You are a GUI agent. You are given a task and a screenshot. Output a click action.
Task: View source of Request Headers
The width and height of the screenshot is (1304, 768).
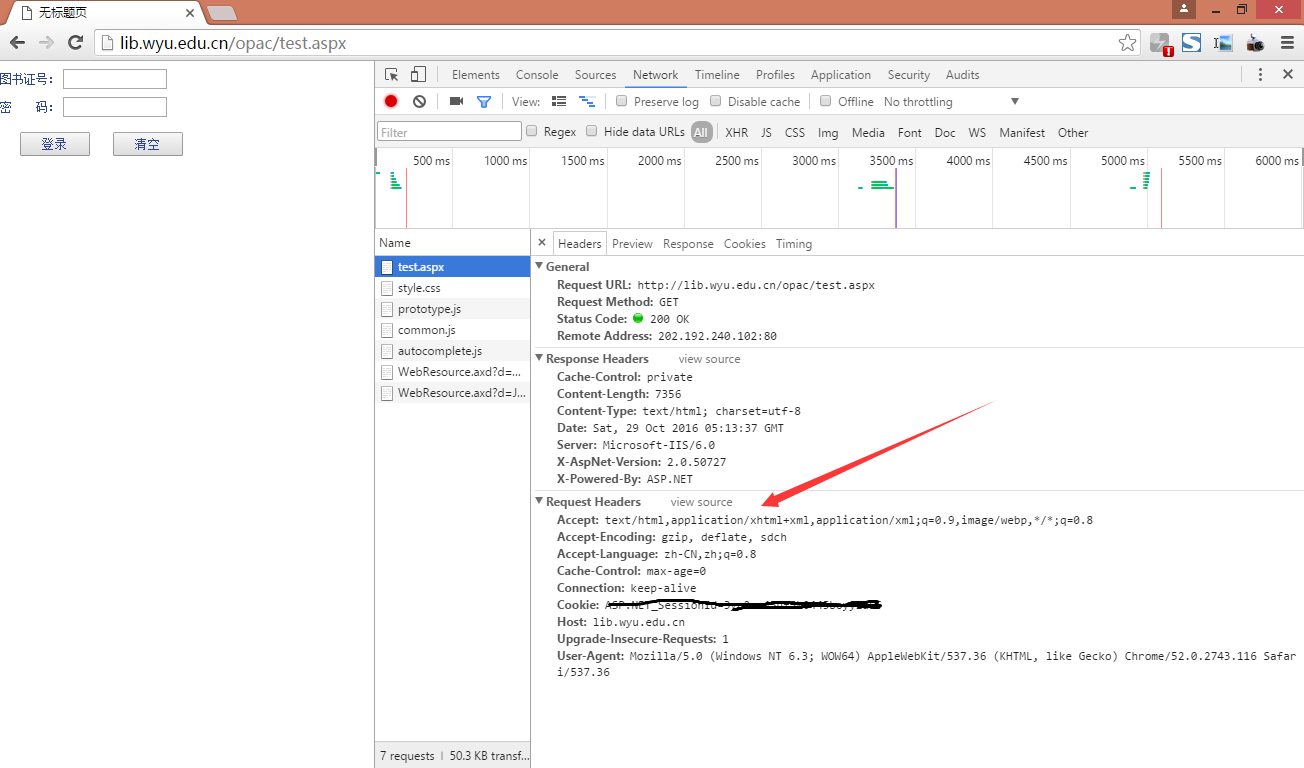coord(701,502)
